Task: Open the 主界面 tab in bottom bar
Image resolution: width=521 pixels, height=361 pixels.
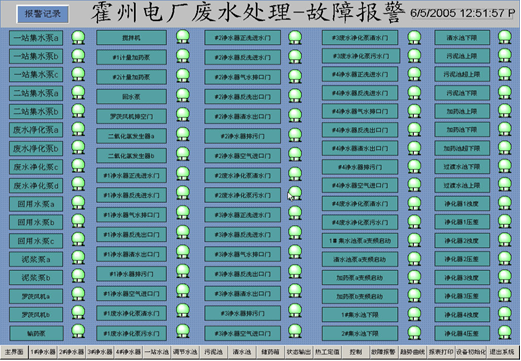Action: point(14,352)
